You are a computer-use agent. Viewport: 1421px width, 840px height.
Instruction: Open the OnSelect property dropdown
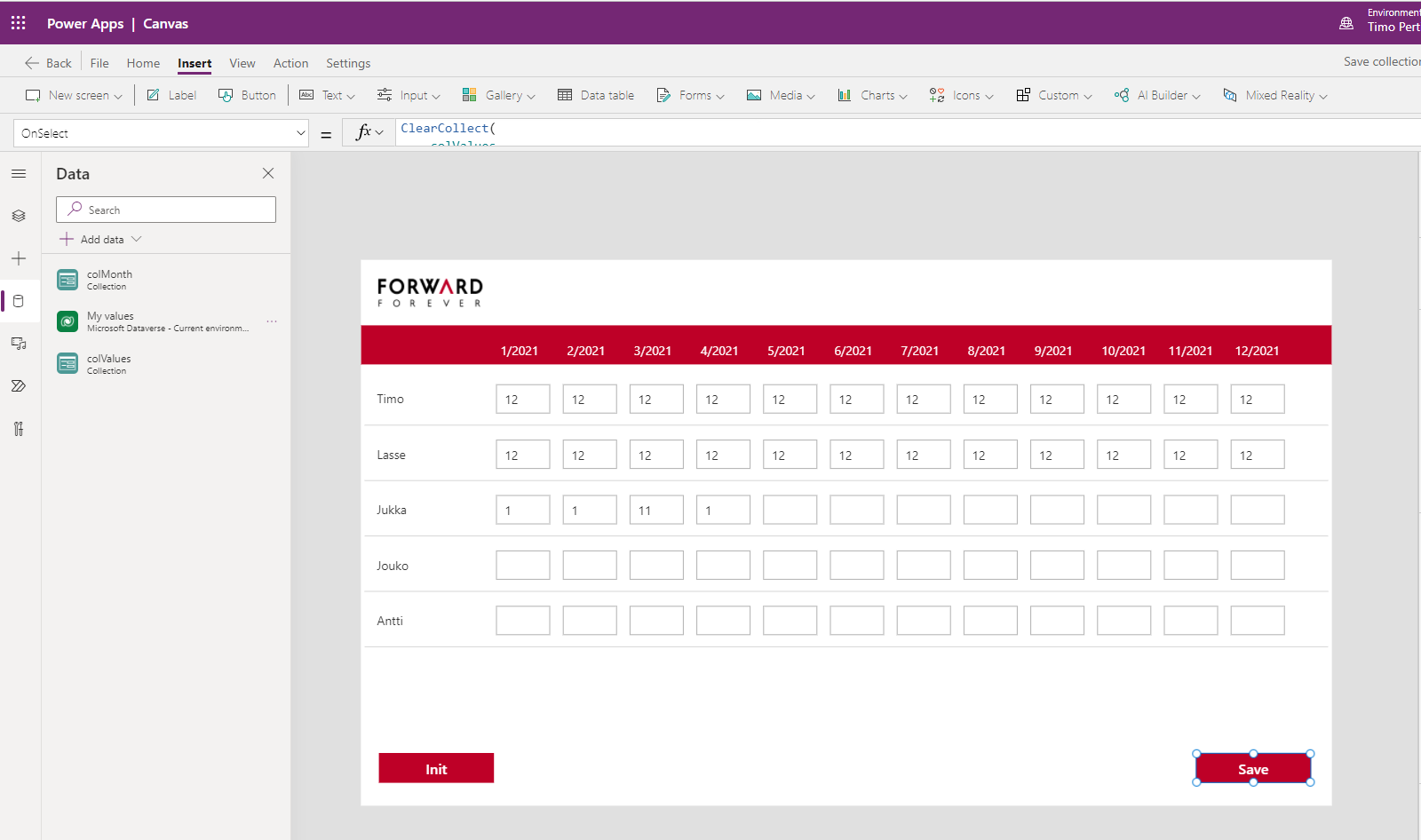click(x=161, y=133)
